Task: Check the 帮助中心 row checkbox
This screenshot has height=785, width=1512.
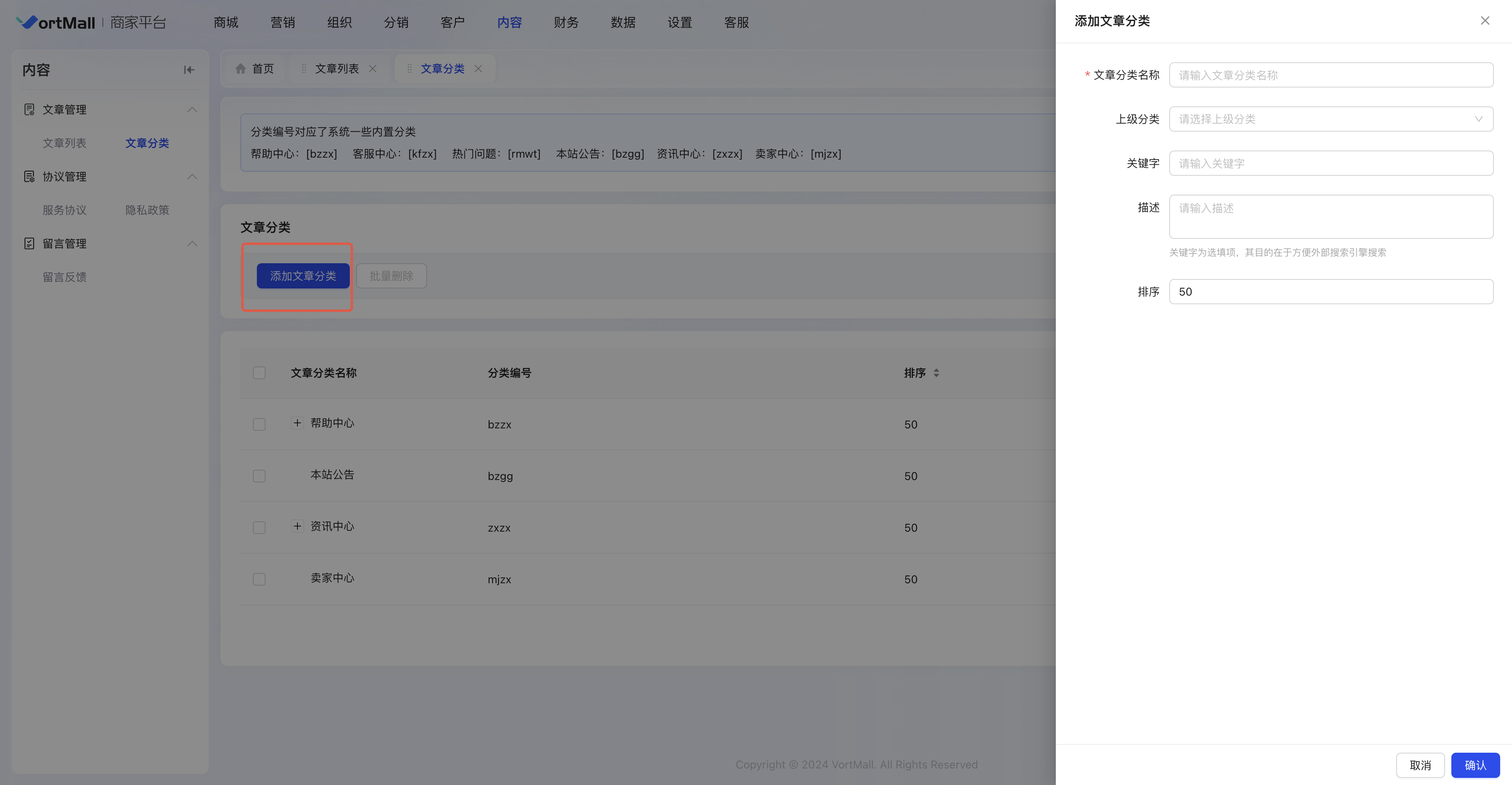Action: click(259, 424)
